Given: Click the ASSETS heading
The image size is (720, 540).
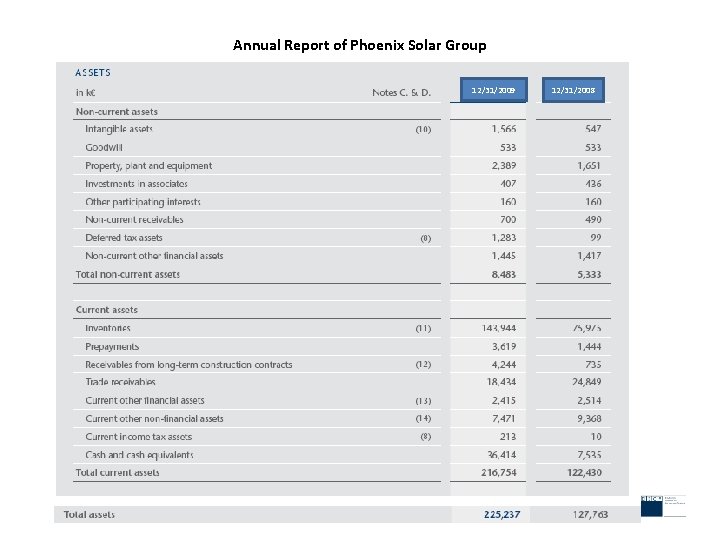Looking at the screenshot, I should pos(93,73).
